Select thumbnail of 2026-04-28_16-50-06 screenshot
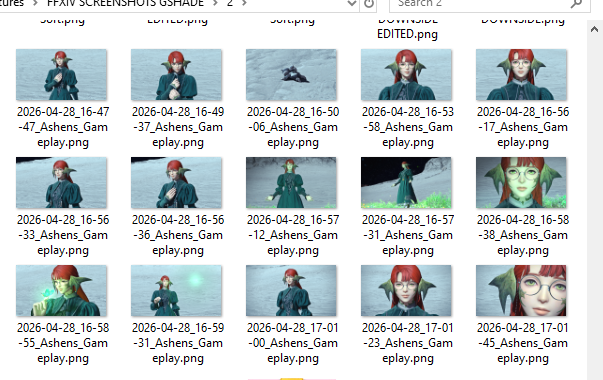This screenshot has height=380, width=603. pyautogui.click(x=292, y=75)
